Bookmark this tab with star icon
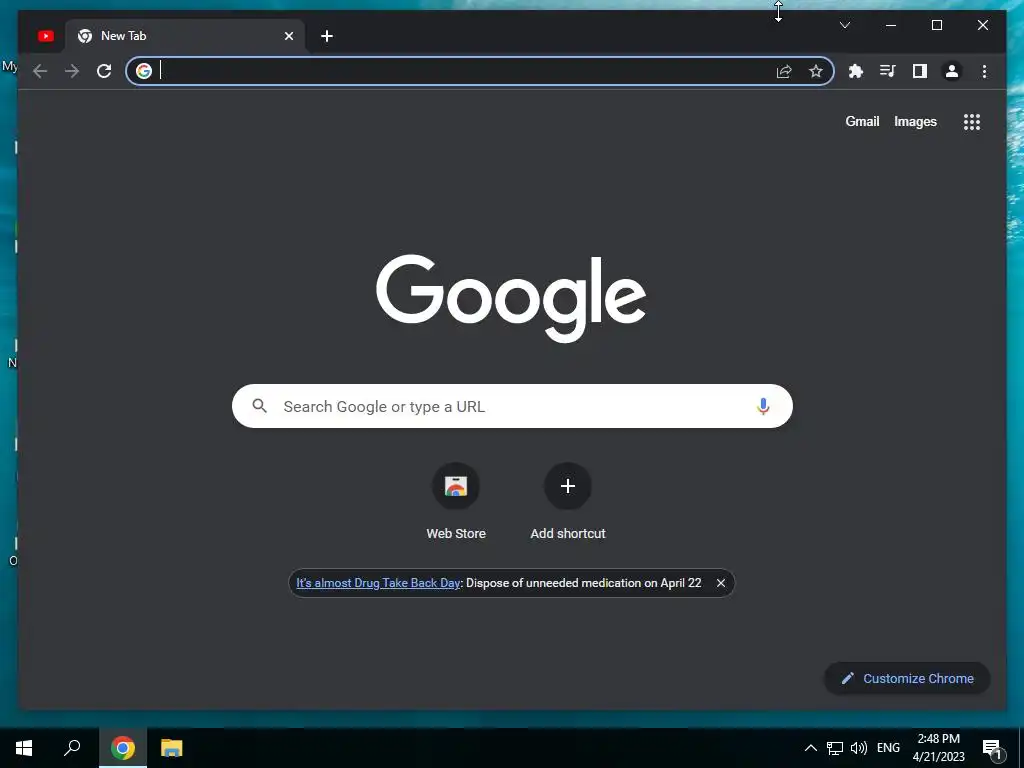Screen dimensions: 1024x768 pyautogui.click(x=816, y=71)
